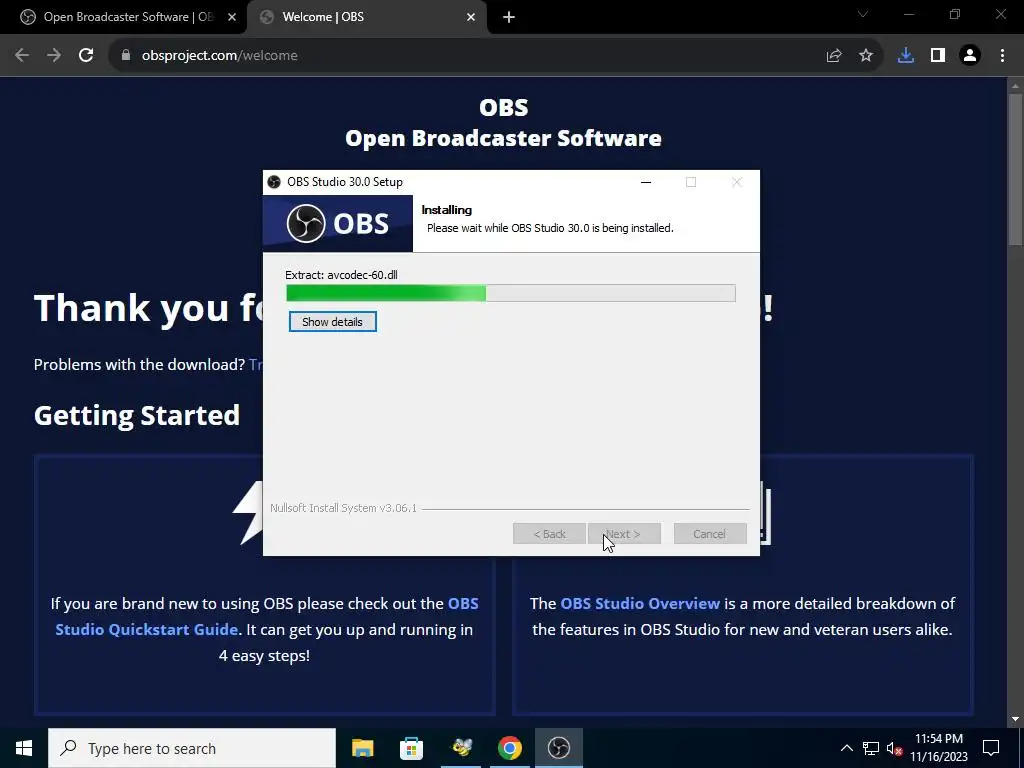
Task: Switch to Chrome in the taskbar
Action: (x=510, y=748)
